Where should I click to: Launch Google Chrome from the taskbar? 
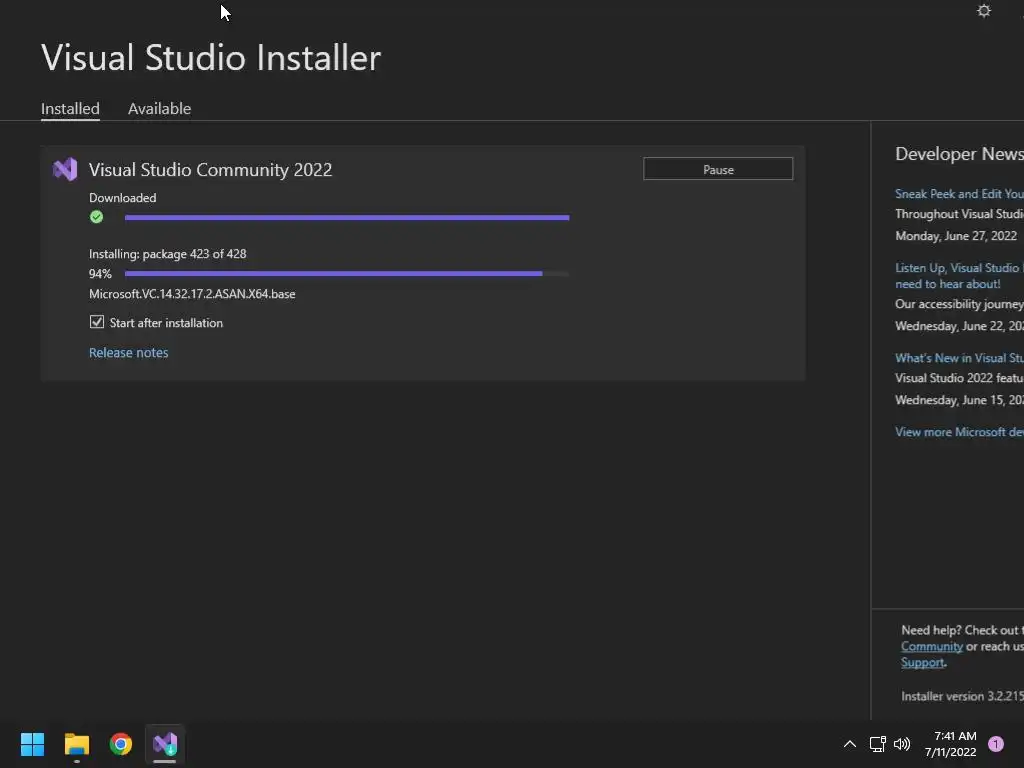pyautogui.click(x=121, y=744)
